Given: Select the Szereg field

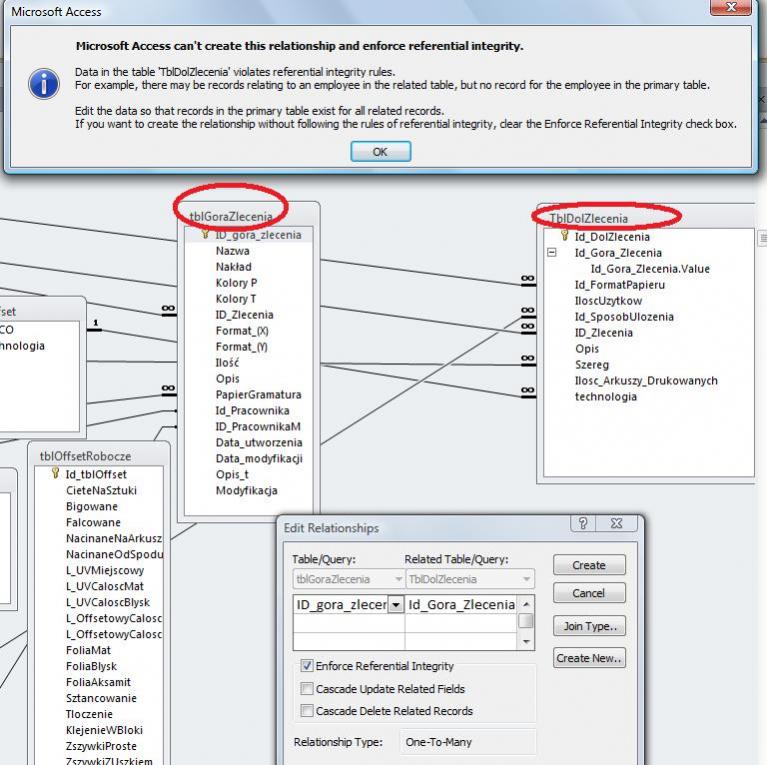Looking at the screenshot, I should tap(592, 365).
